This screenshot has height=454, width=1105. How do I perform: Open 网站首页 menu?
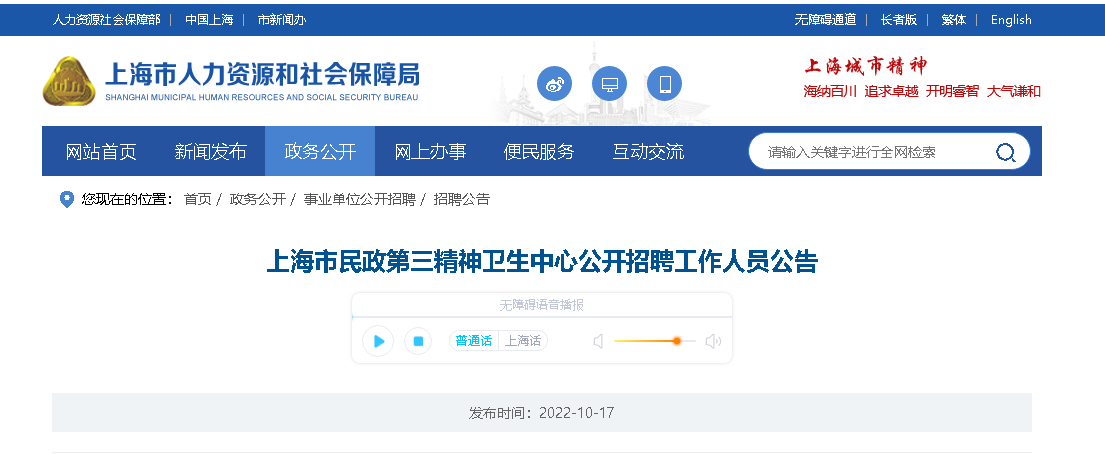tap(101, 152)
